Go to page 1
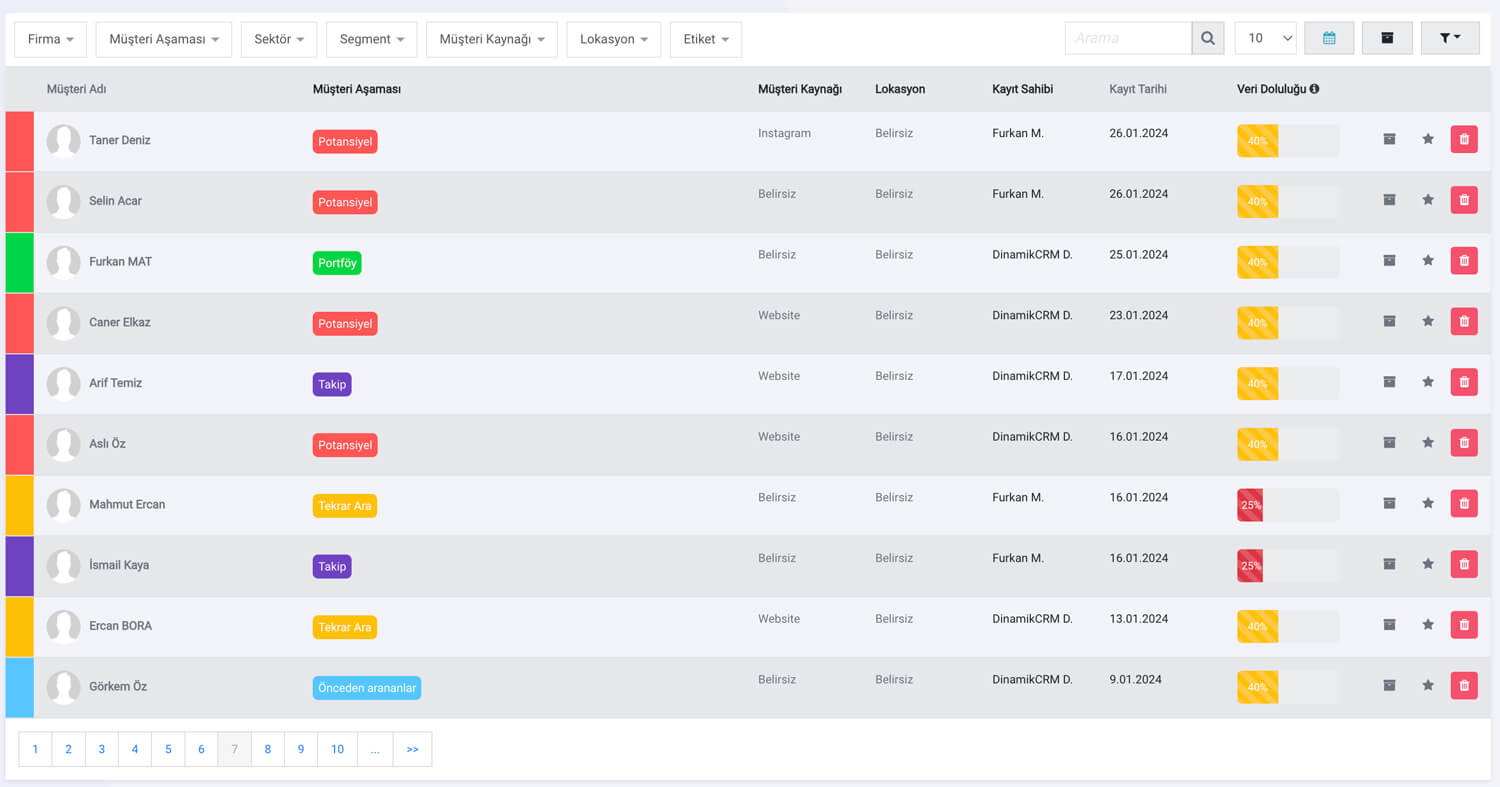Viewport: 1500px width, 787px height. 35,749
